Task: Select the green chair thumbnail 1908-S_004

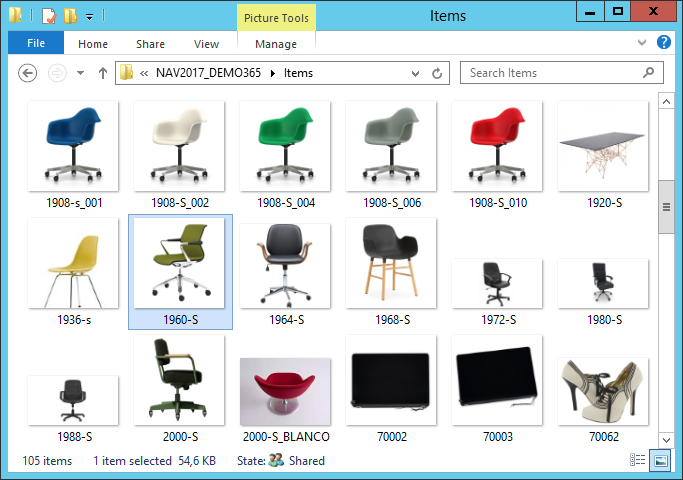Action: pyautogui.click(x=285, y=146)
